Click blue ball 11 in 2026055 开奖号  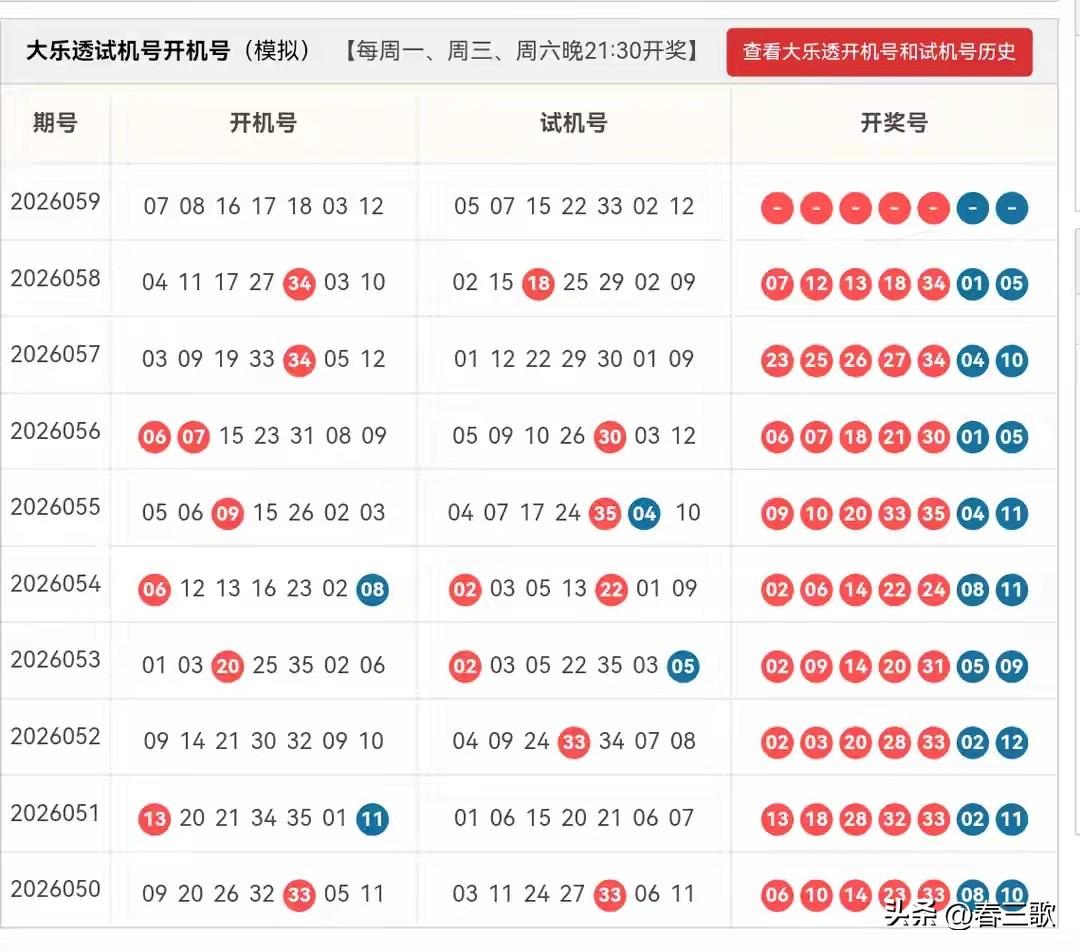click(1012, 513)
